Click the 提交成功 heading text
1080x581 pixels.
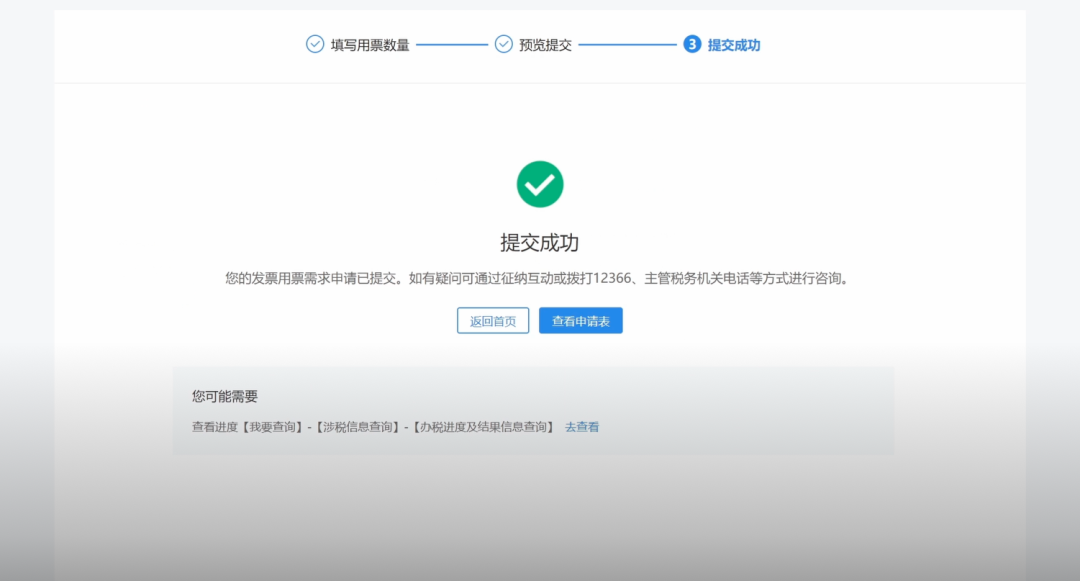point(539,243)
